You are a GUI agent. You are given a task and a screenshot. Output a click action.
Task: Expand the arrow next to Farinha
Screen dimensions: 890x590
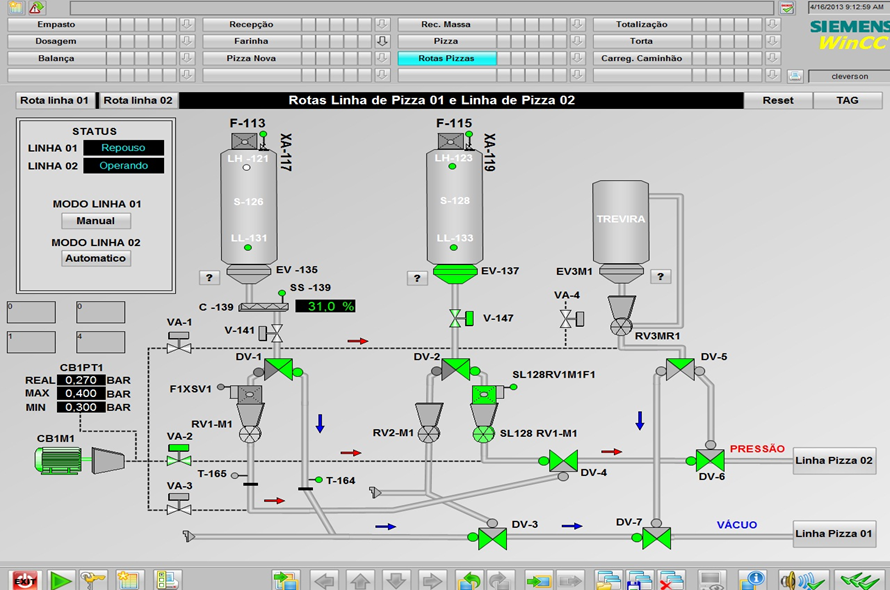(381, 41)
